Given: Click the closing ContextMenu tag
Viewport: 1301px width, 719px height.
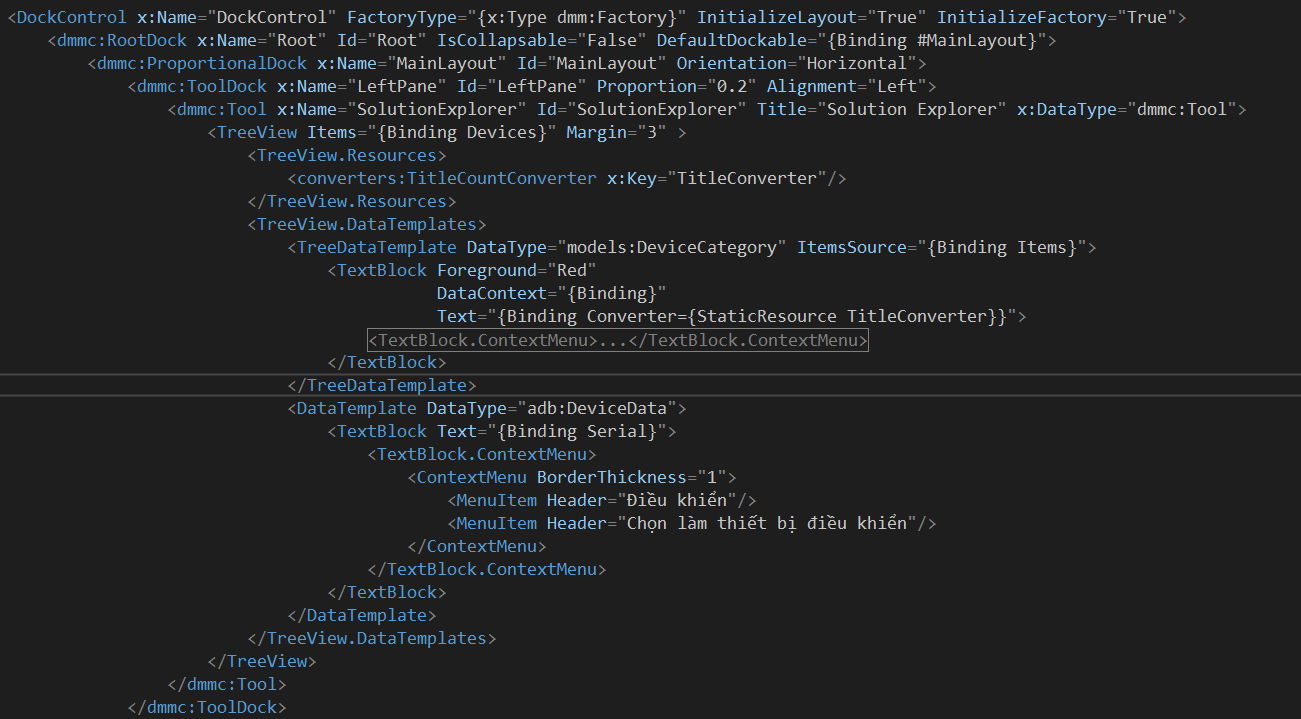Looking at the screenshot, I should click(x=476, y=546).
